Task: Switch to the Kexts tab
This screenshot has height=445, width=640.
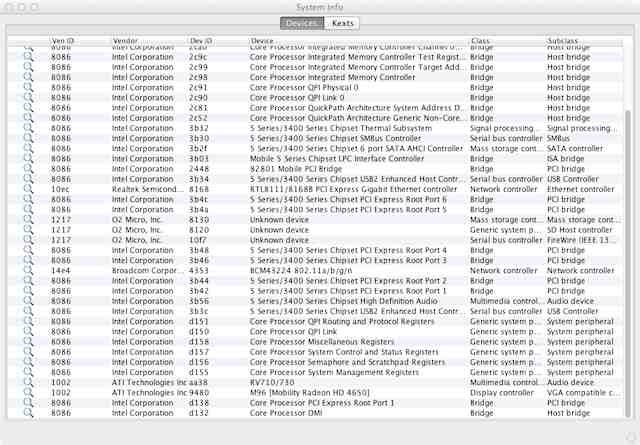Action: tap(342, 23)
